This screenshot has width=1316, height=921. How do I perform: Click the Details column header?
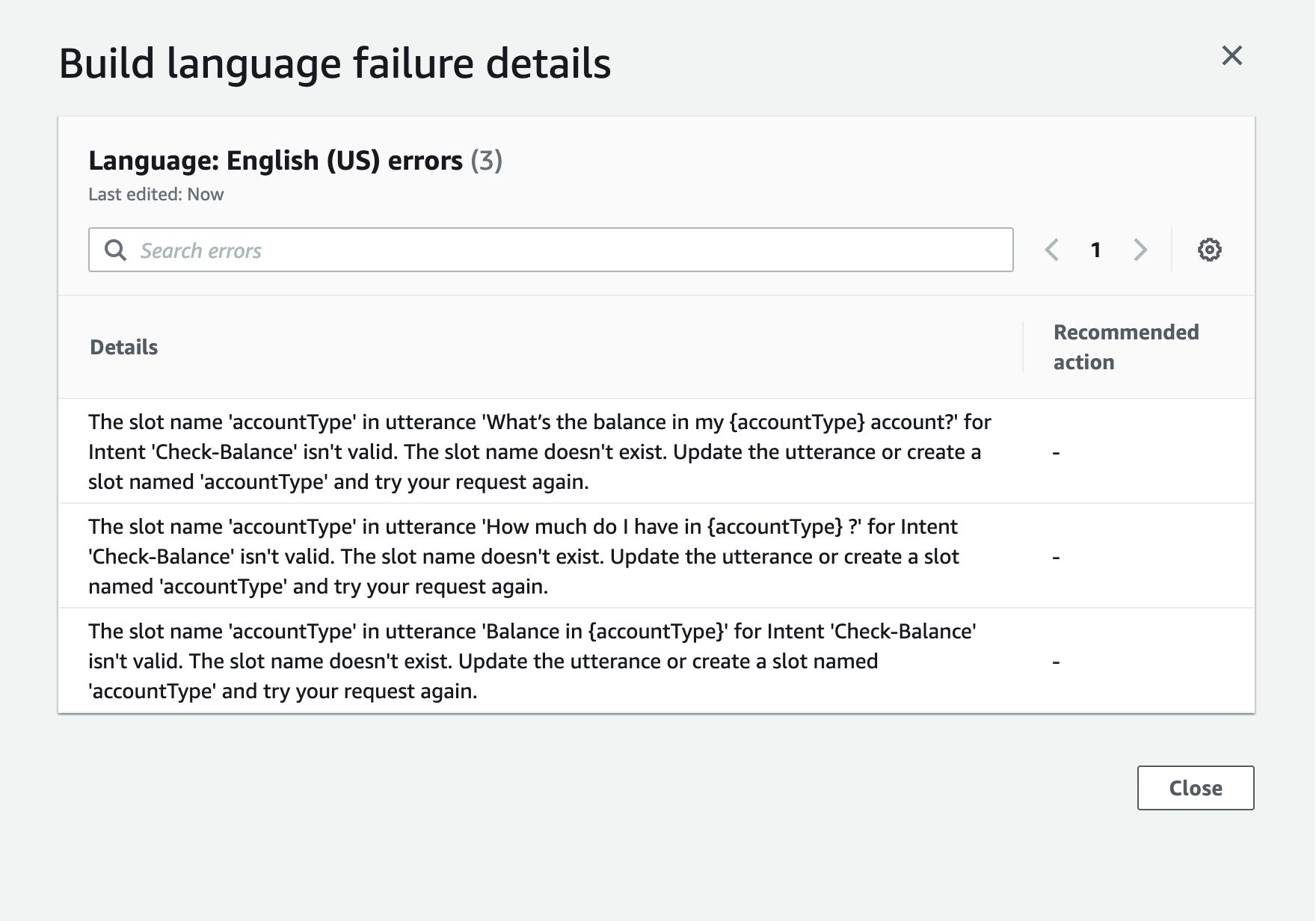coord(124,347)
